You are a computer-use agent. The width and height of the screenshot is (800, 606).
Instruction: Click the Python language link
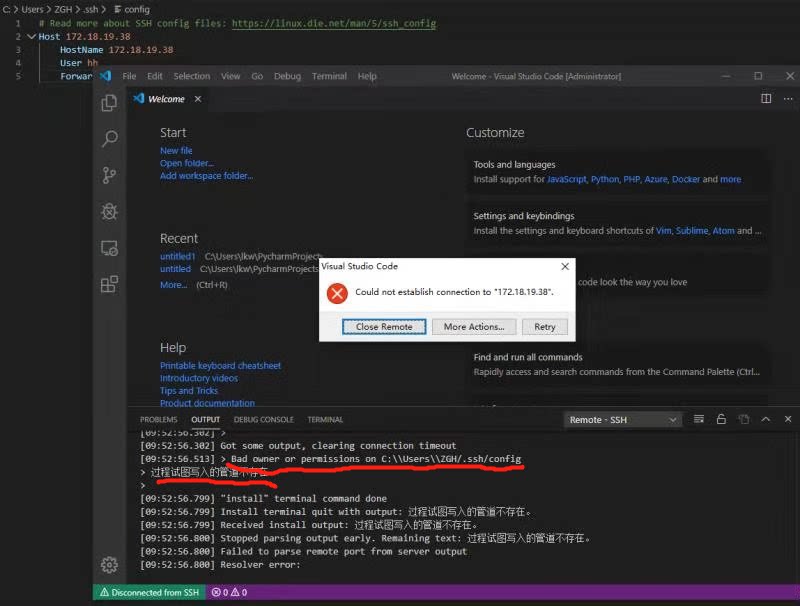pos(605,179)
